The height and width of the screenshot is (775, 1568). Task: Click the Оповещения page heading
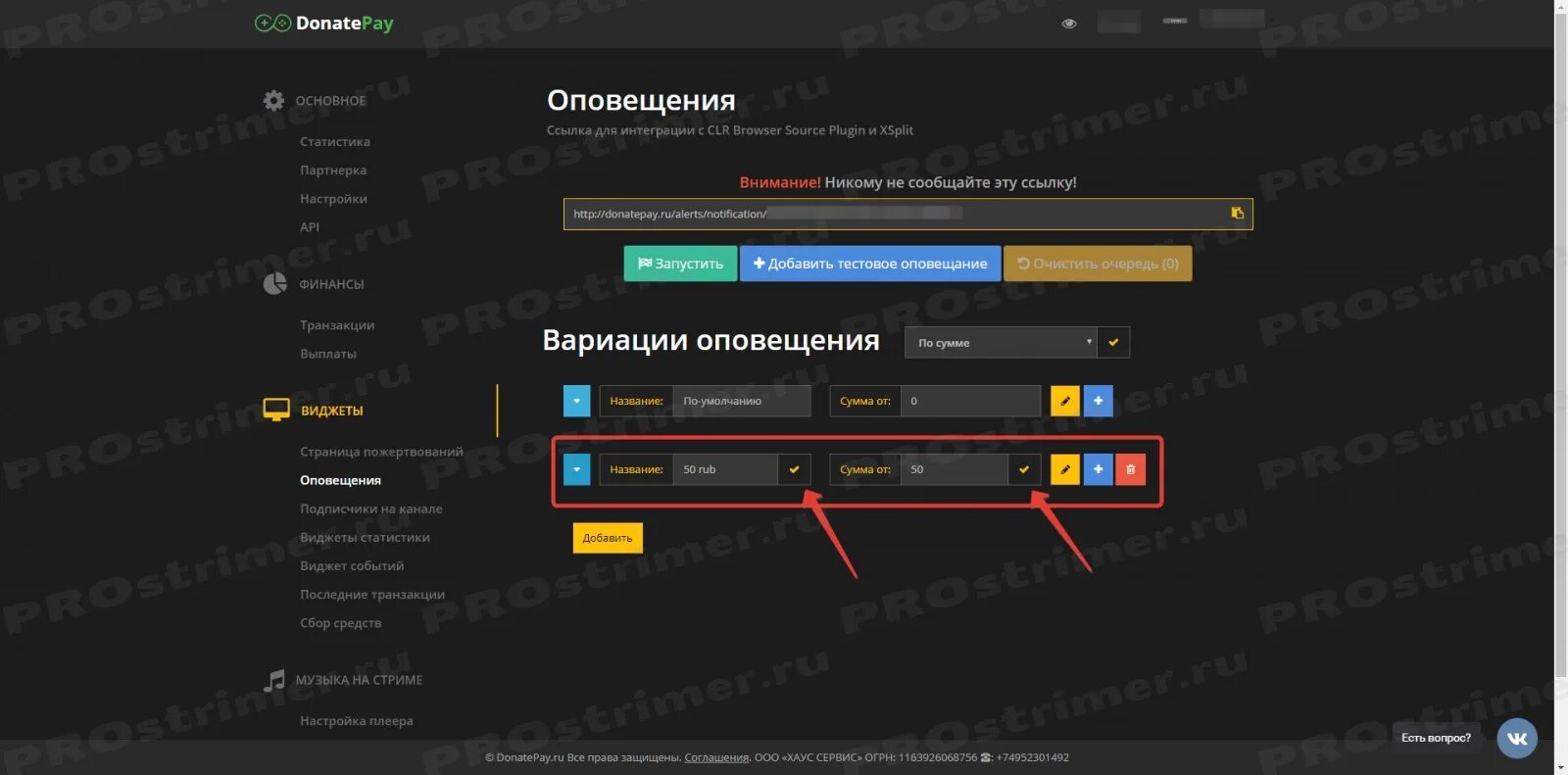(x=641, y=100)
